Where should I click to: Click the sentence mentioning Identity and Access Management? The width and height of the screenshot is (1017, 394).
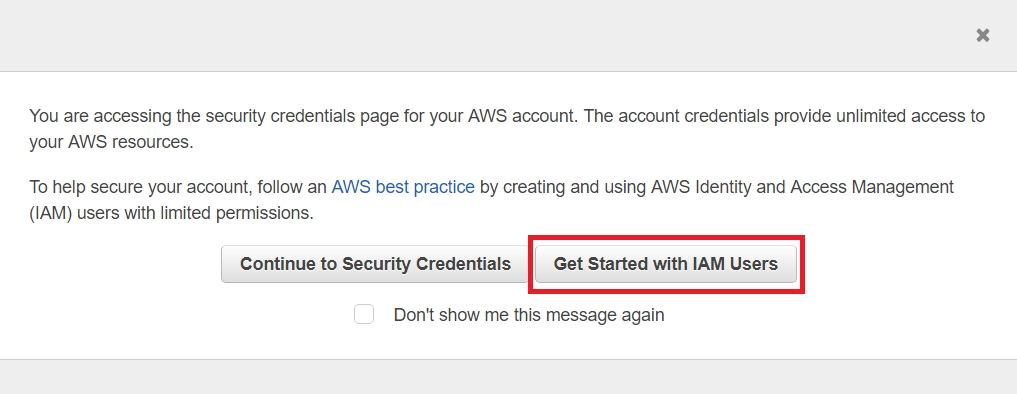point(492,201)
